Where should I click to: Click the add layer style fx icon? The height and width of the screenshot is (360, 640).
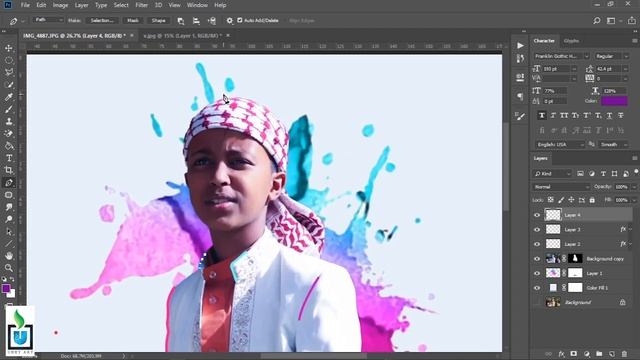(561, 354)
